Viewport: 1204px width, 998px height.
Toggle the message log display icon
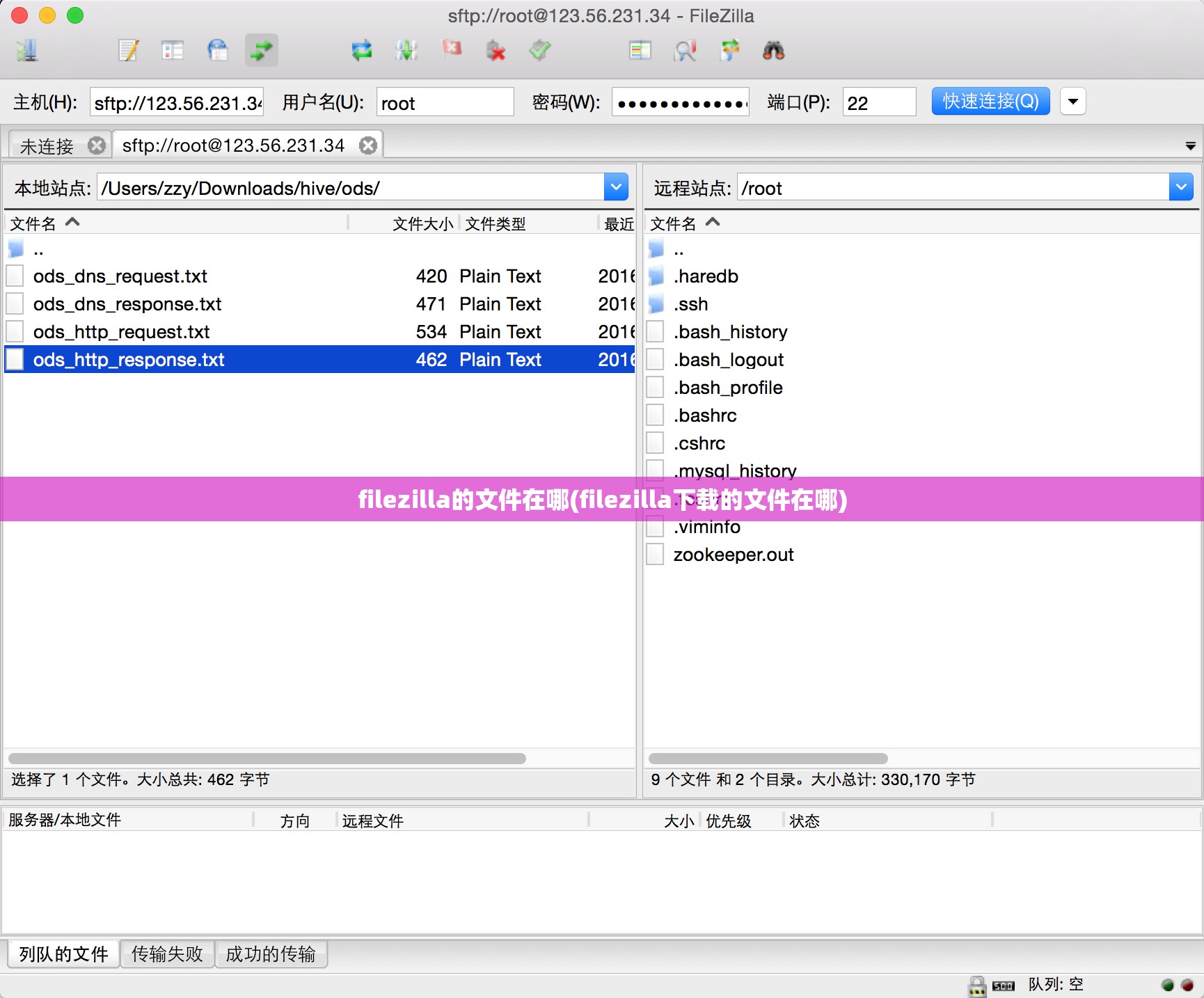click(x=129, y=50)
